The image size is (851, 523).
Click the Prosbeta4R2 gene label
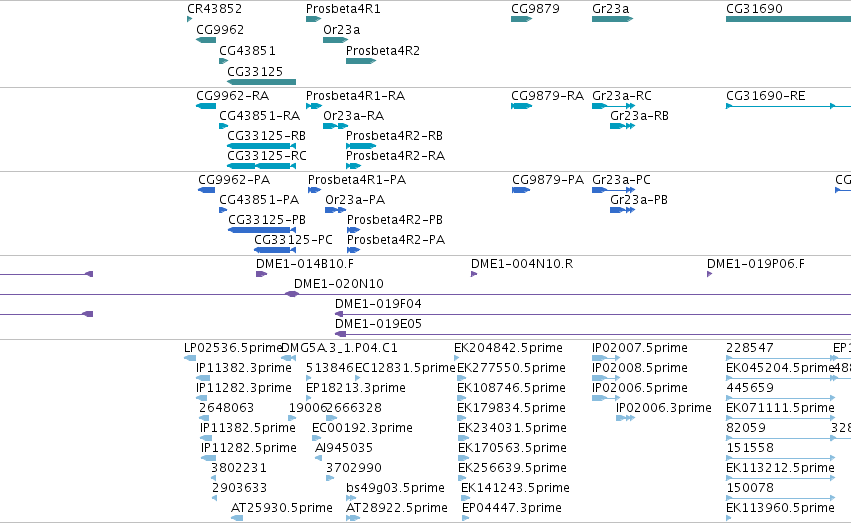[x=383, y=50]
